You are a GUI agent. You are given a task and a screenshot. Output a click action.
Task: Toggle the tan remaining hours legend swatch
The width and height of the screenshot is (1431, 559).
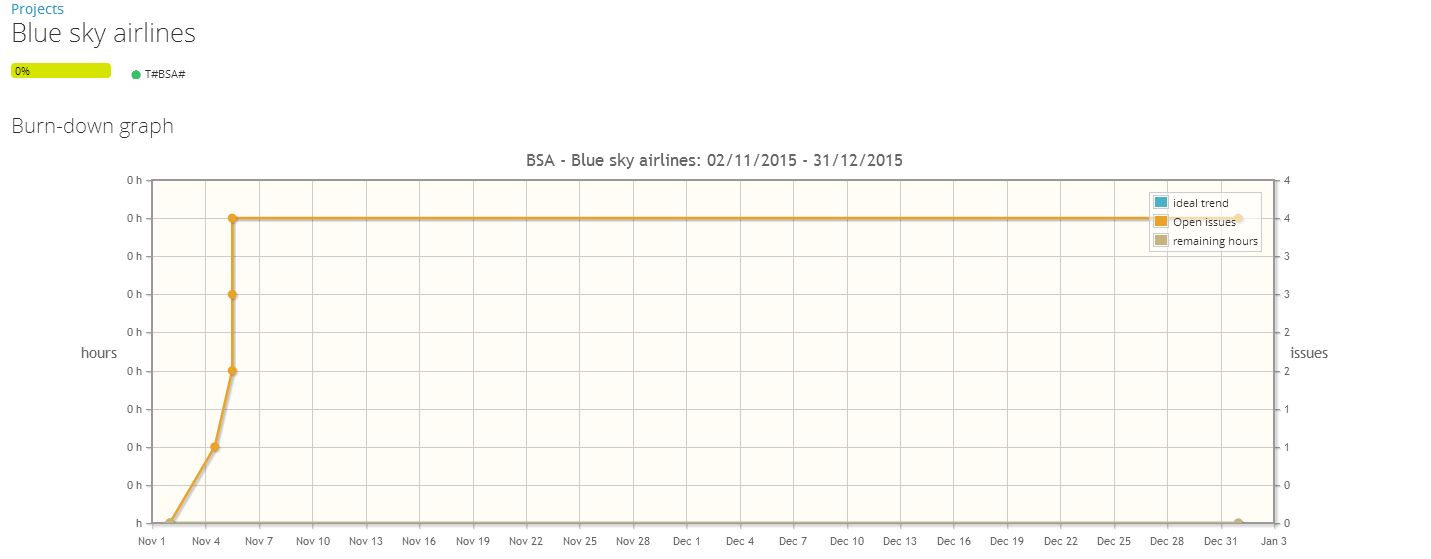pyautogui.click(x=1161, y=241)
